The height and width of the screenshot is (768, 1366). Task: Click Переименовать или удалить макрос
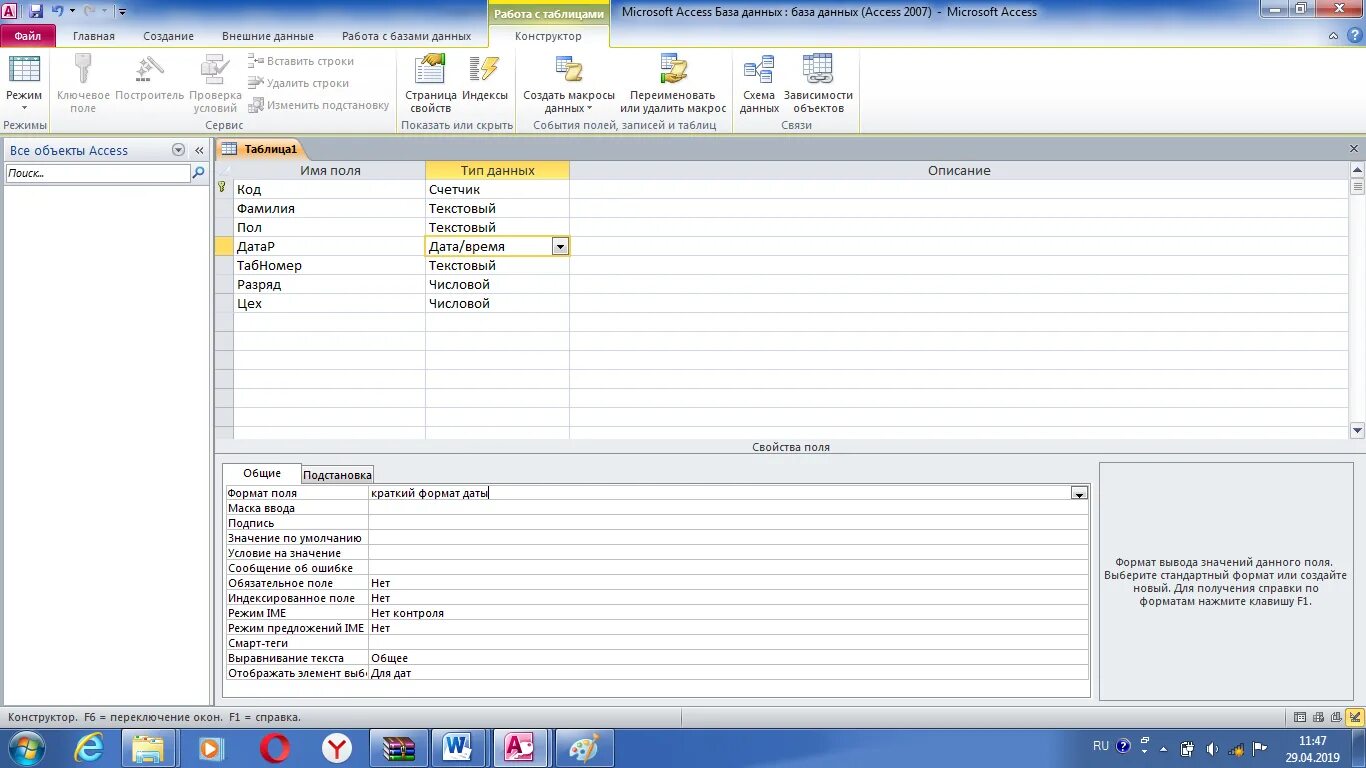(x=673, y=84)
